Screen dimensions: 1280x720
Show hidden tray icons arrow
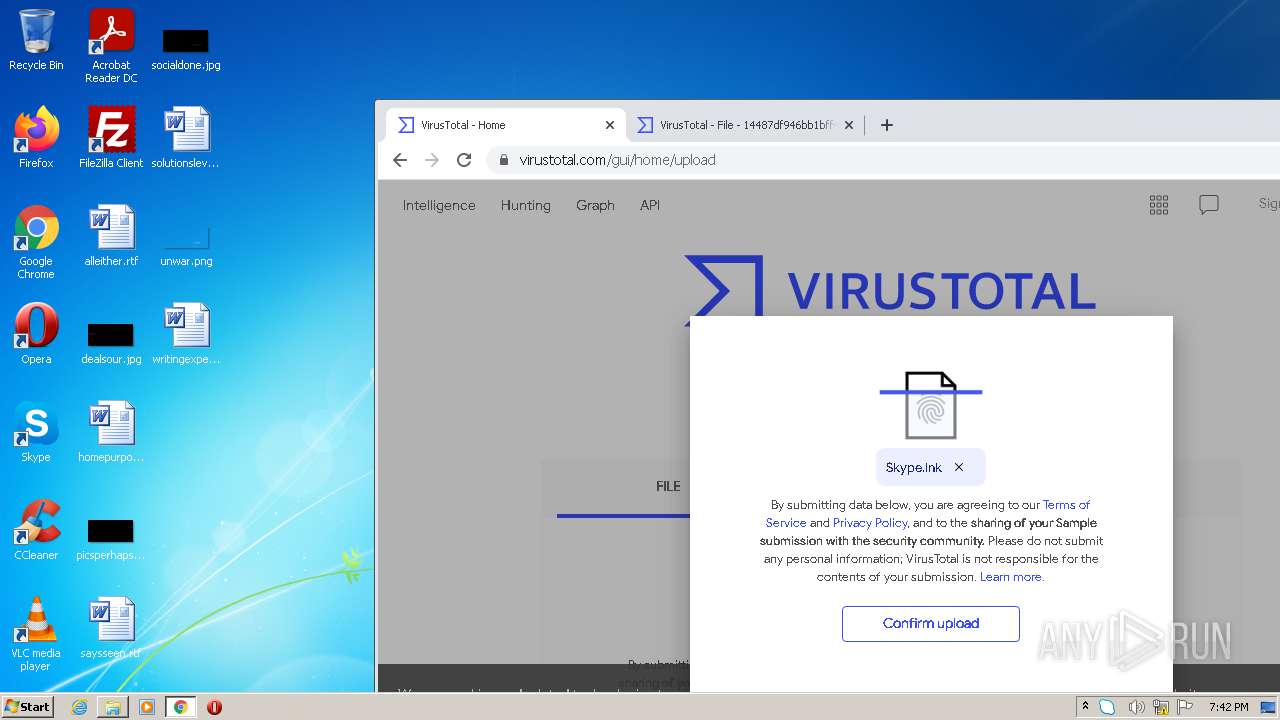click(1085, 707)
